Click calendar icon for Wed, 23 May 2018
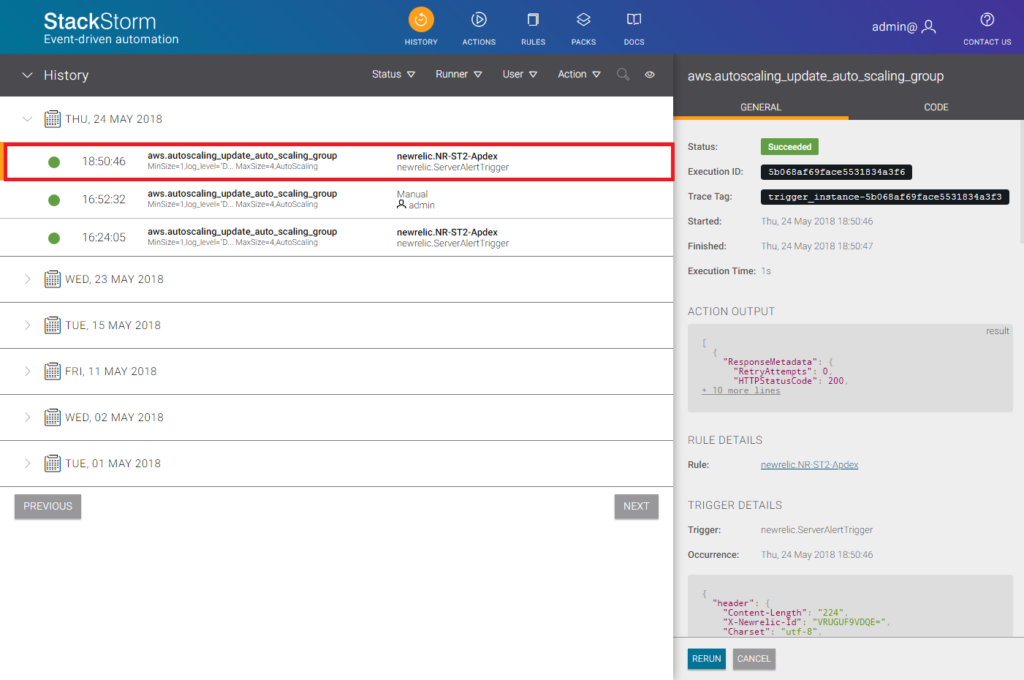 [52, 279]
